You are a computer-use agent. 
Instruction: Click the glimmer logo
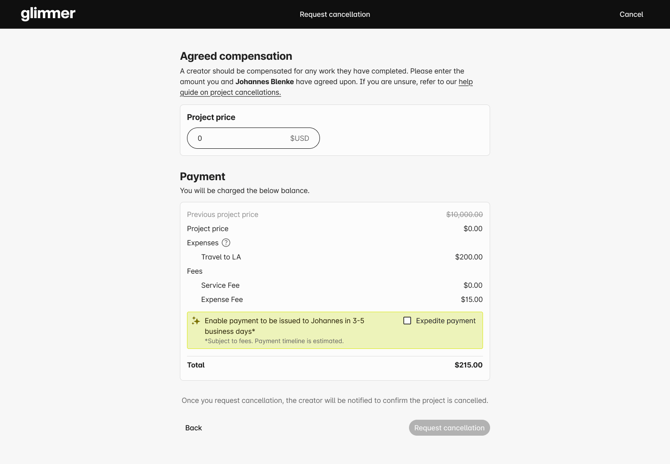click(x=48, y=14)
